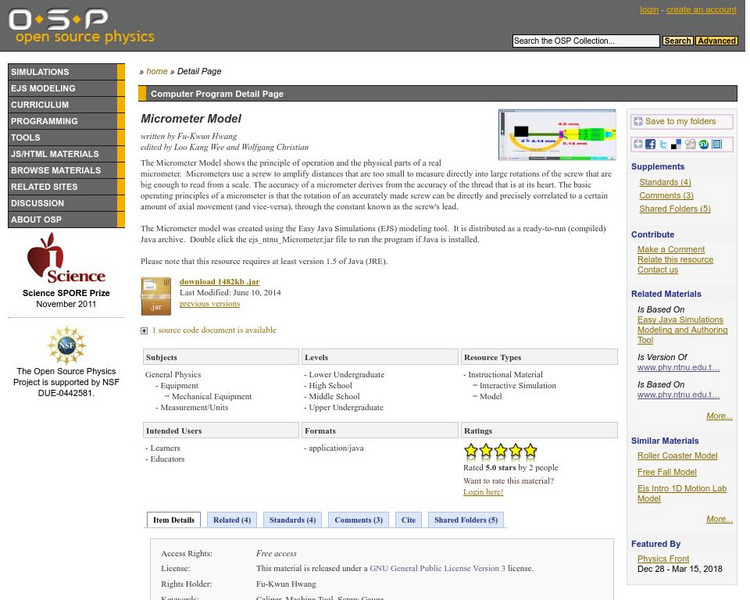Click download 1482kb .jar link
The image size is (750, 600).
[x=220, y=282]
